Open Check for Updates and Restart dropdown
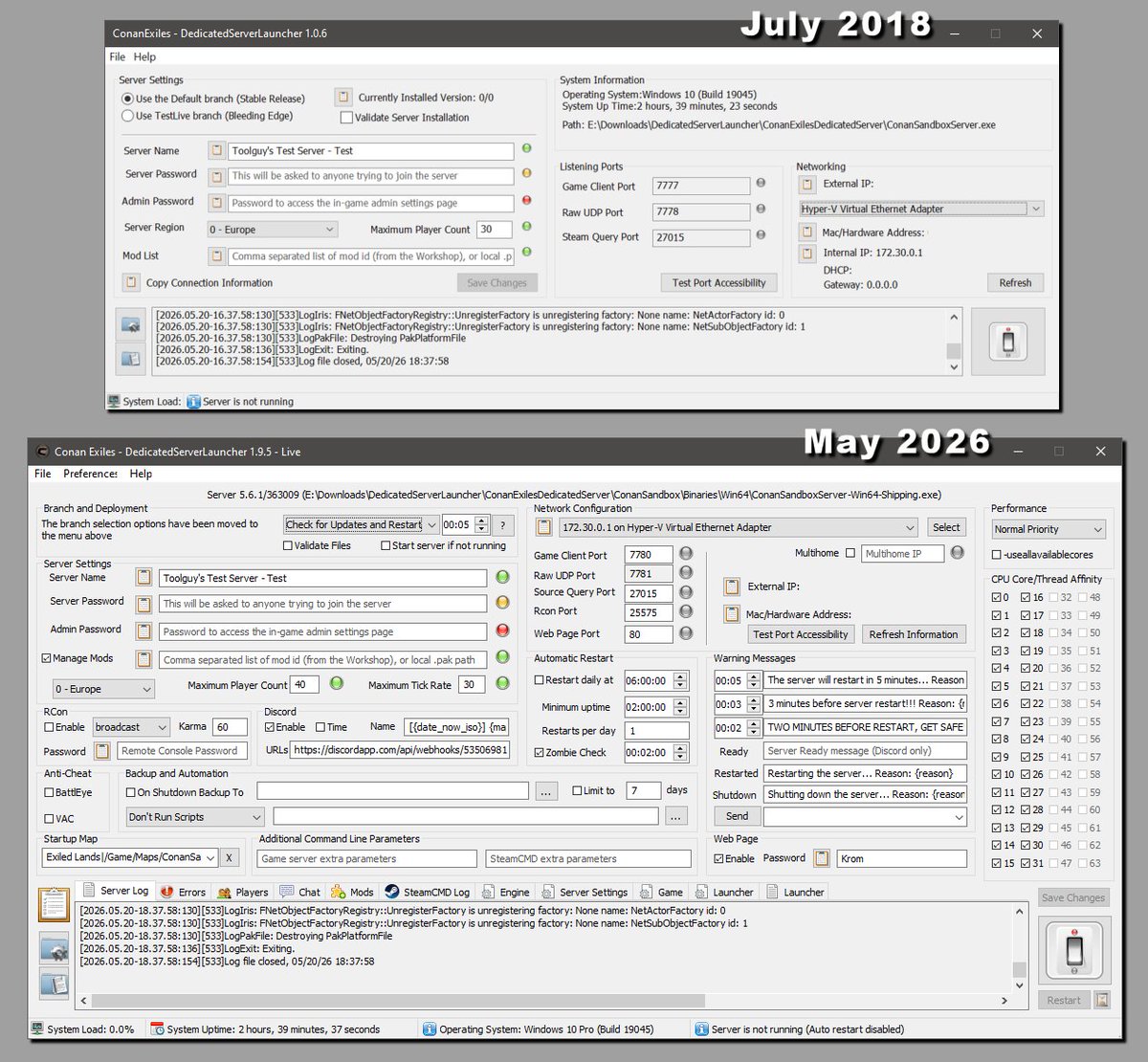The width and height of the screenshot is (1148, 1062). [x=362, y=524]
